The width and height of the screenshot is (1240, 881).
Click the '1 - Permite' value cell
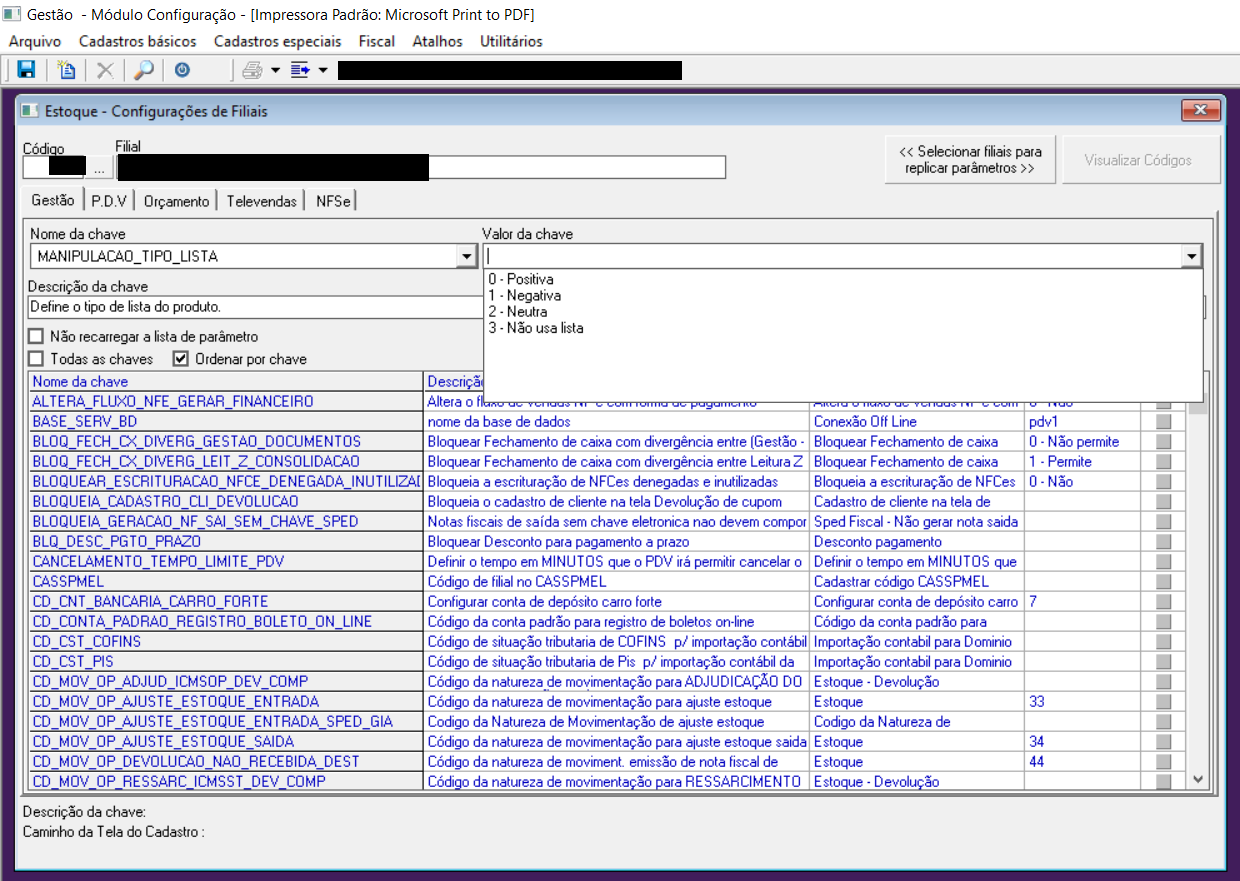1082,462
